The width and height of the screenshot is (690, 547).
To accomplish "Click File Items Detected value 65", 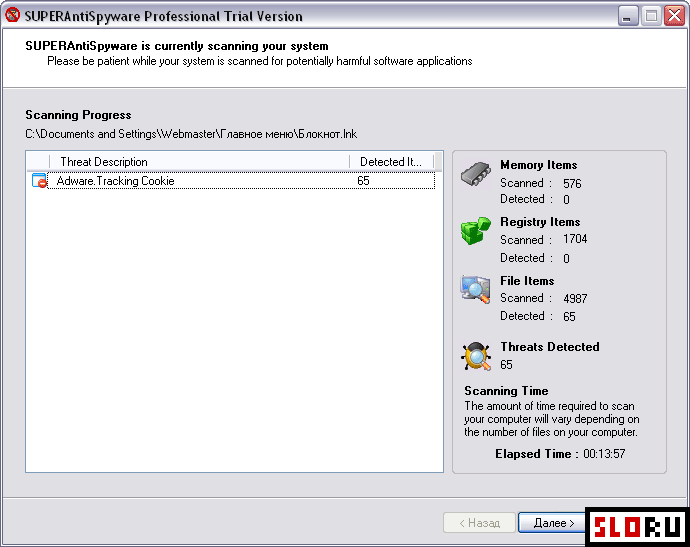I will [x=569, y=316].
